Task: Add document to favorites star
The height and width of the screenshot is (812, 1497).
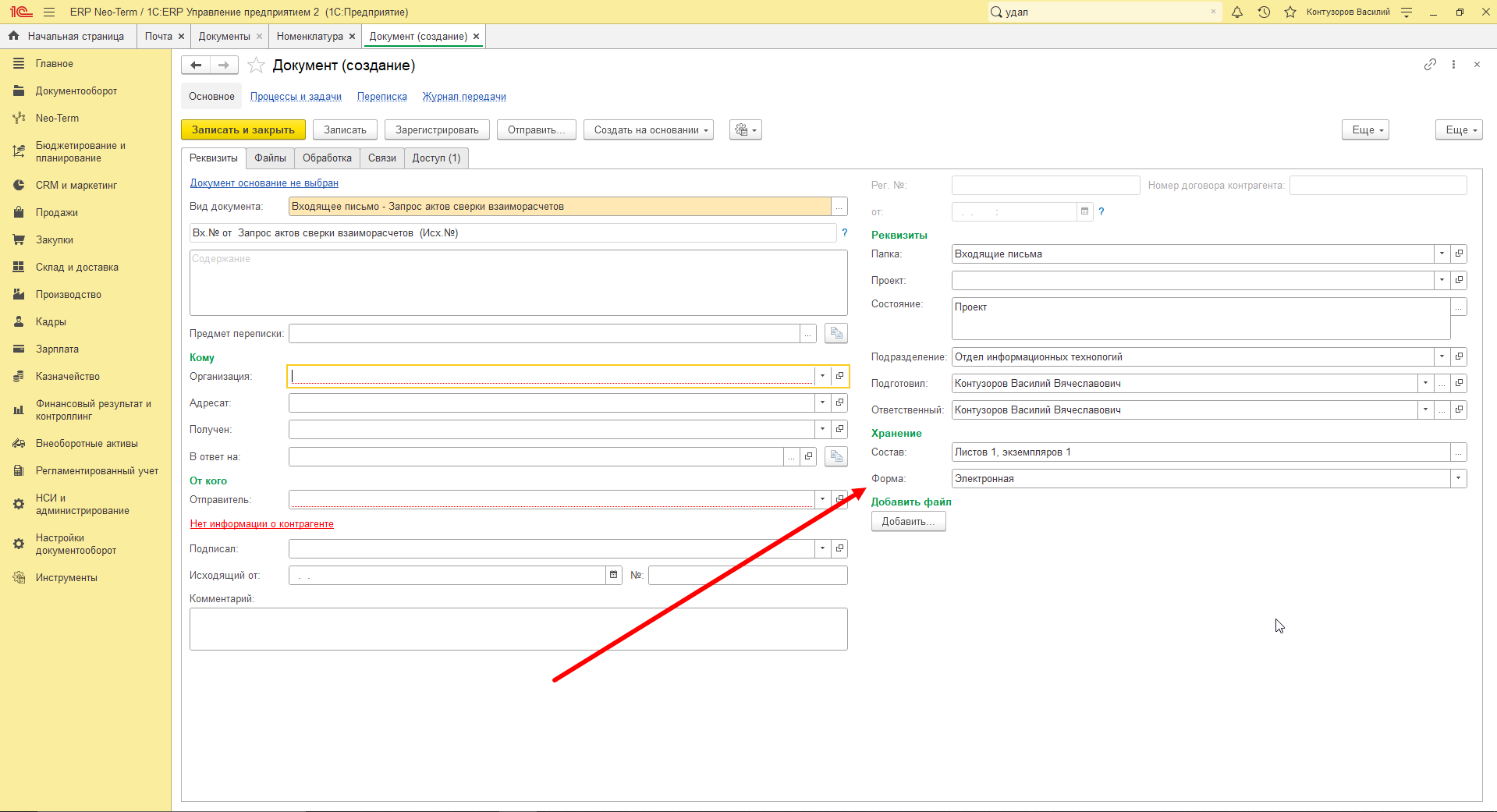Action: point(256,66)
